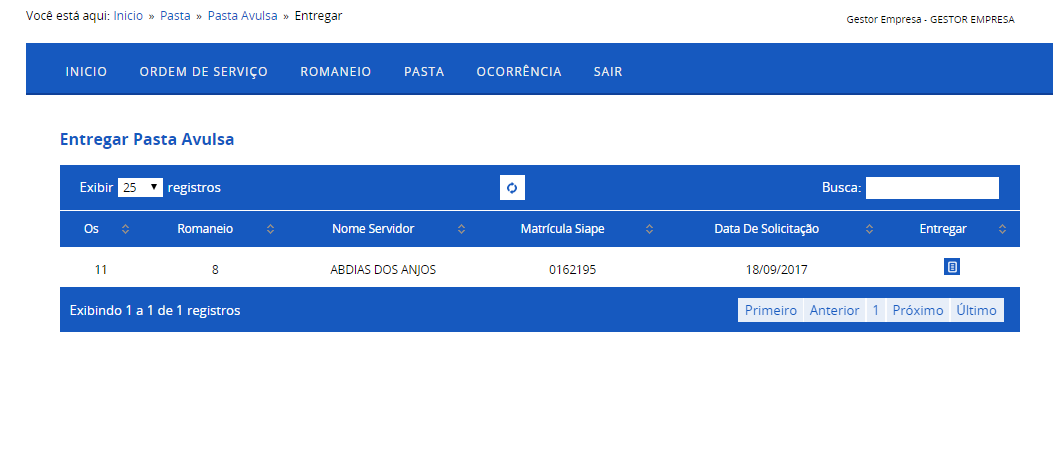Sort by the Os column arrows

(125, 229)
